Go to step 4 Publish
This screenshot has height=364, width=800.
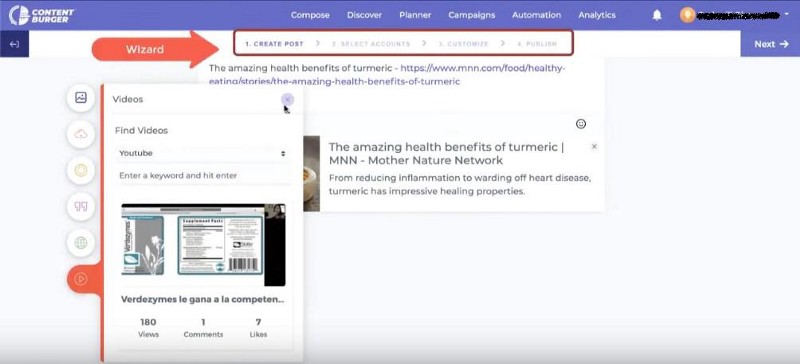[x=537, y=44]
